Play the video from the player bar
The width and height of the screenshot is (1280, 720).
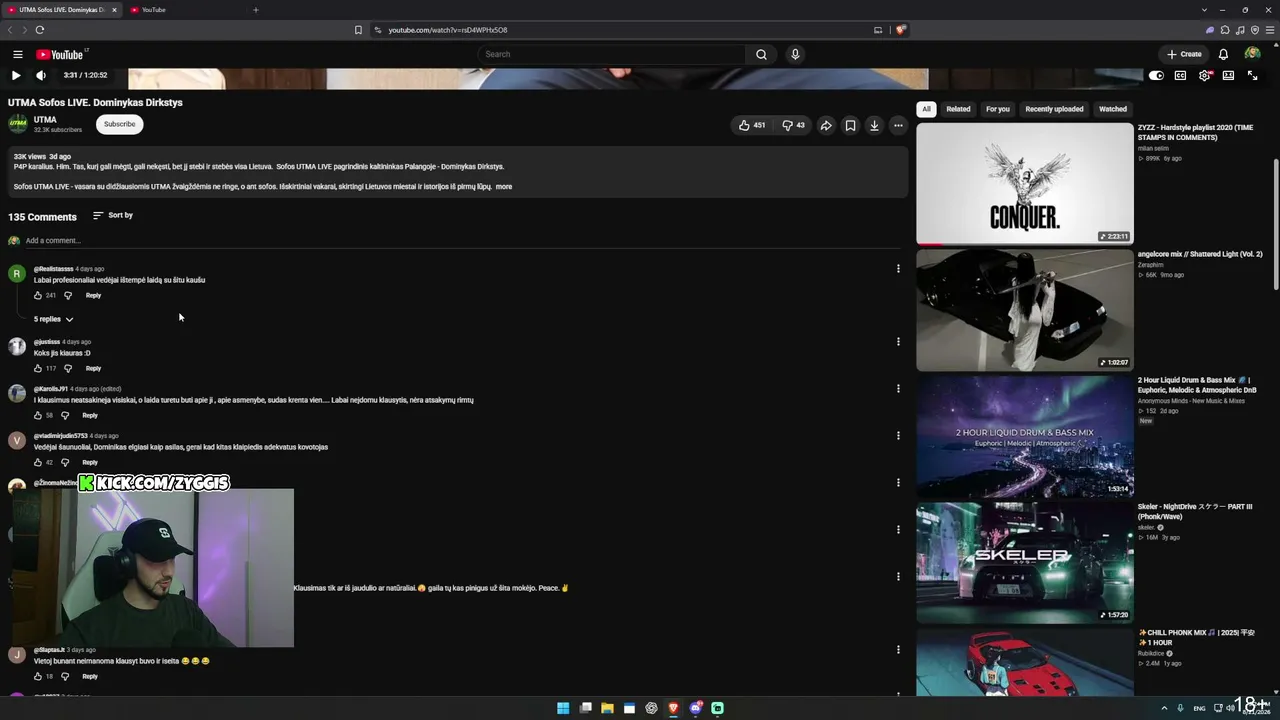(16, 75)
